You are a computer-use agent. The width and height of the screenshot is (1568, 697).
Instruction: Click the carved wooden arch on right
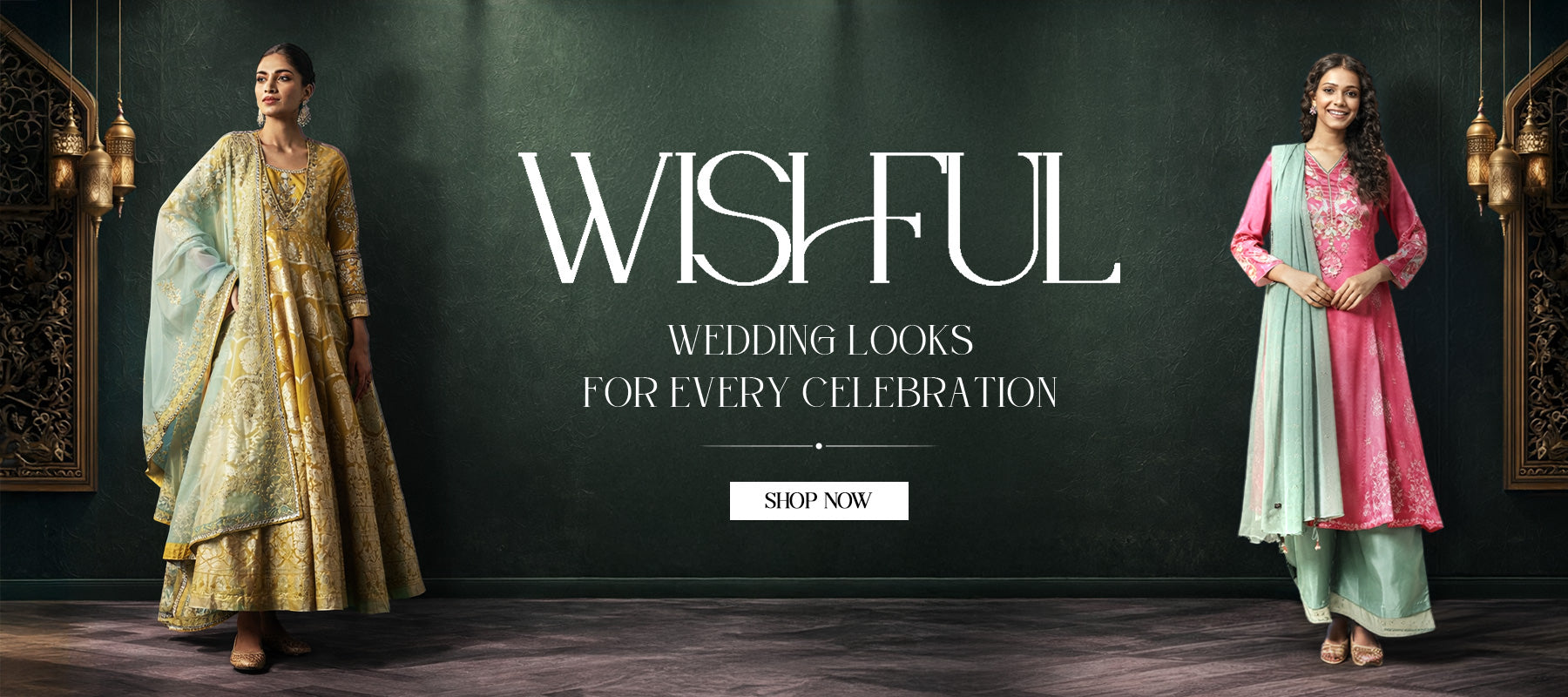[x=1538, y=270]
